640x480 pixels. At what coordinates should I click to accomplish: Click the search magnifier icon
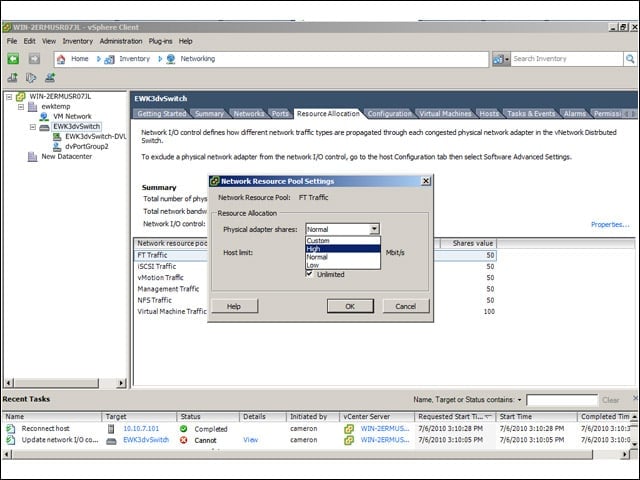click(x=630, y=59)
